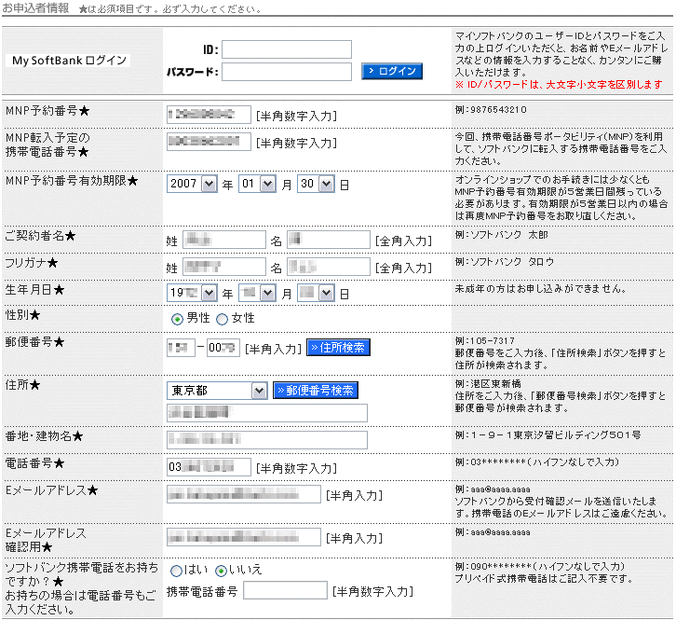The height and width of the screenshot is (620, 676).
Task: Click the 携帯電話番号 input field
Action: pos(285,590)
